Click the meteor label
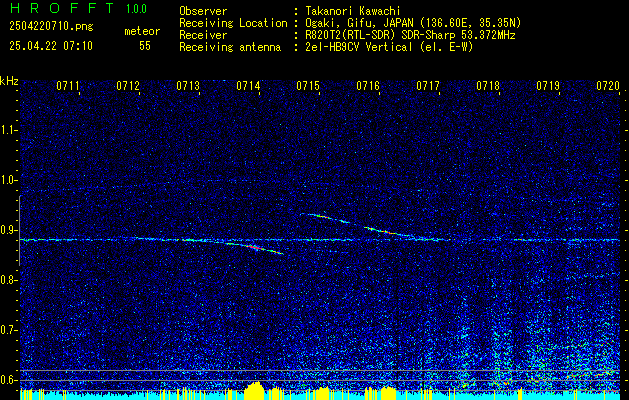The height and width of the screenshot is (400, 629). pos(142,31)
